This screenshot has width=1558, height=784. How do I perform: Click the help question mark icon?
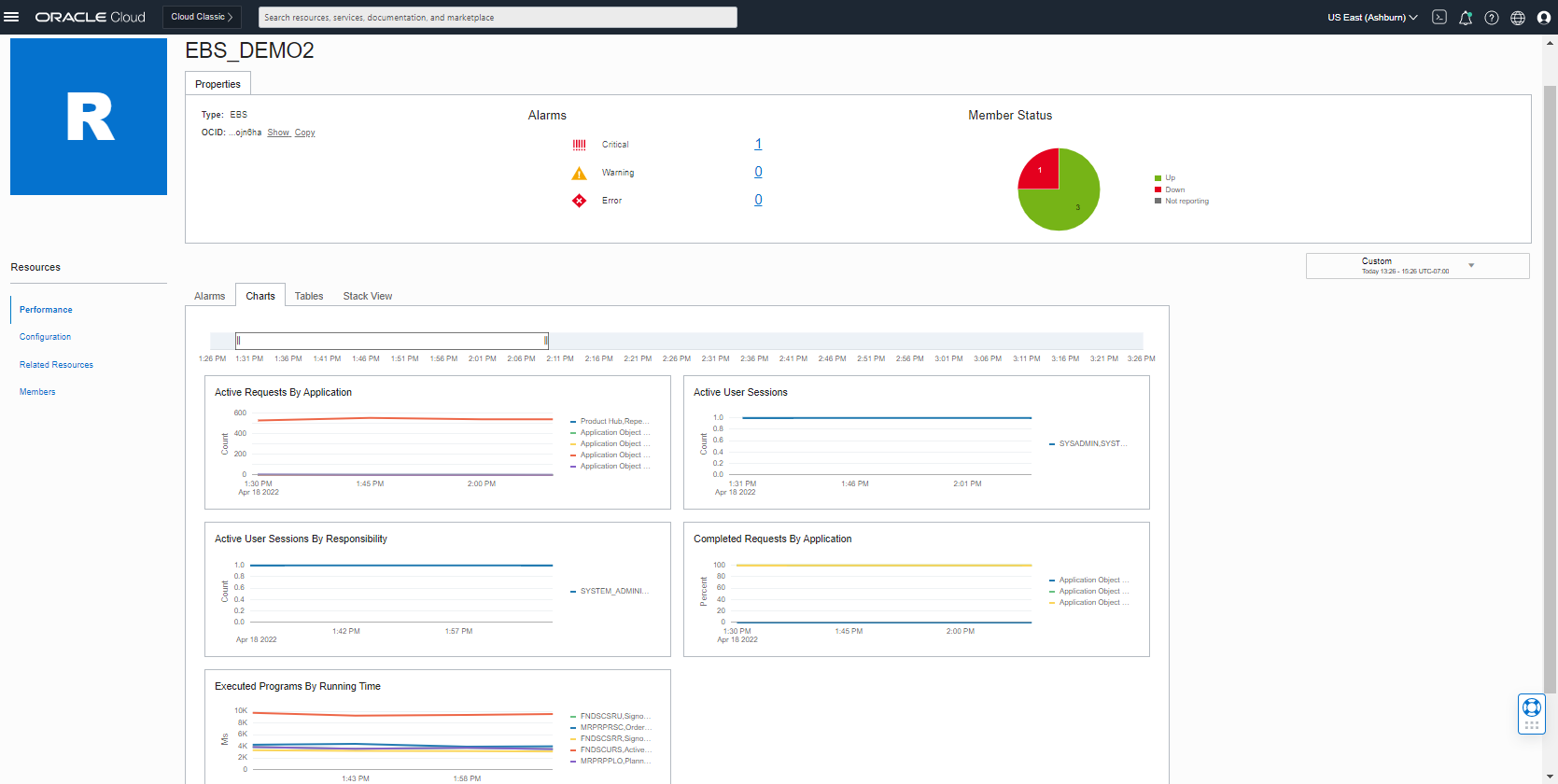click(x=1492, y=18)
